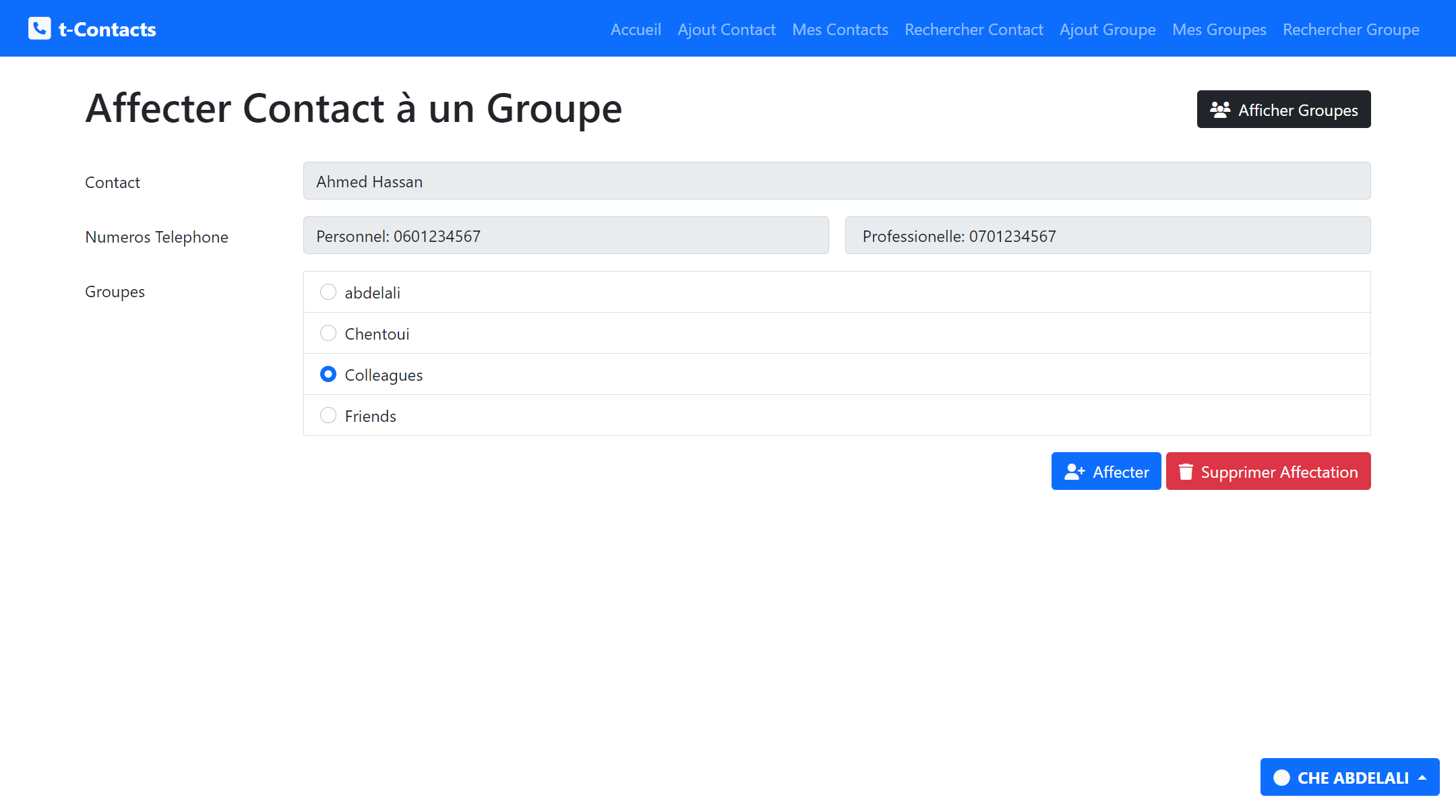Select the Chentoui group radio button
This screenshot has width=1456, height=812.
[328, 333]
